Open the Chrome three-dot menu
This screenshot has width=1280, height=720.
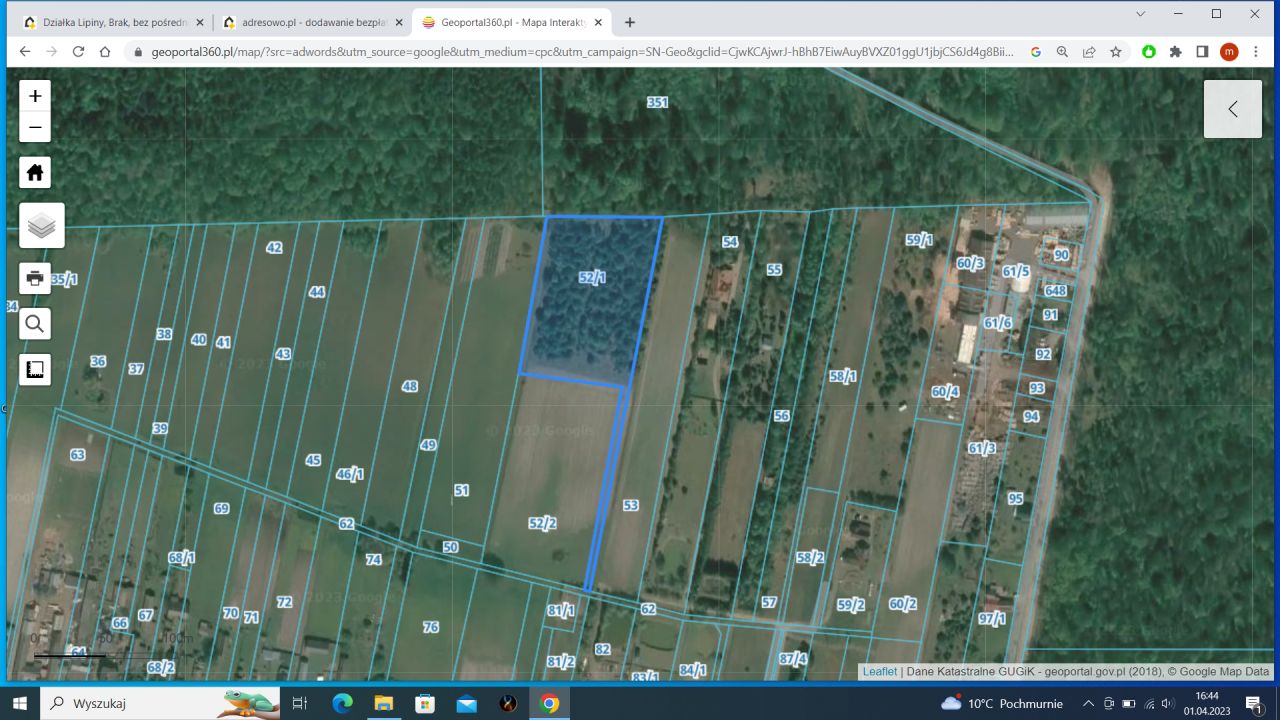[1256, 52]
